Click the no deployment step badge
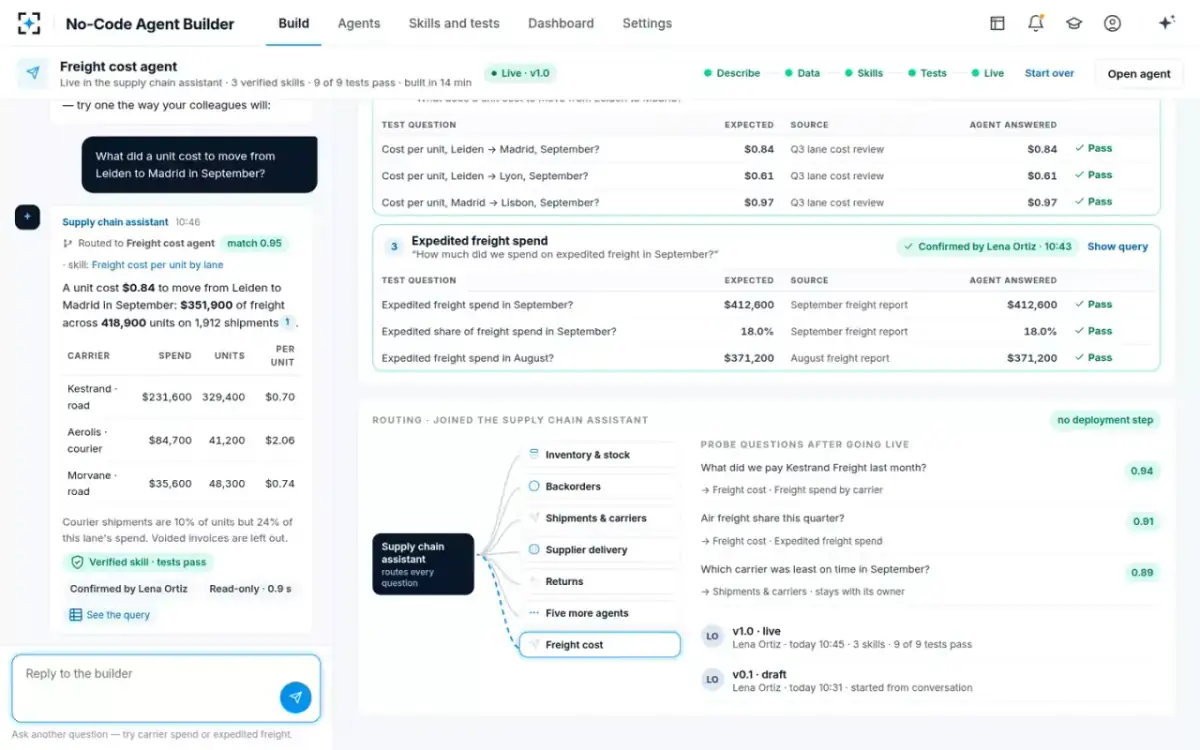The height and width of the screenshot is (750, 1200). point(1105,420)
